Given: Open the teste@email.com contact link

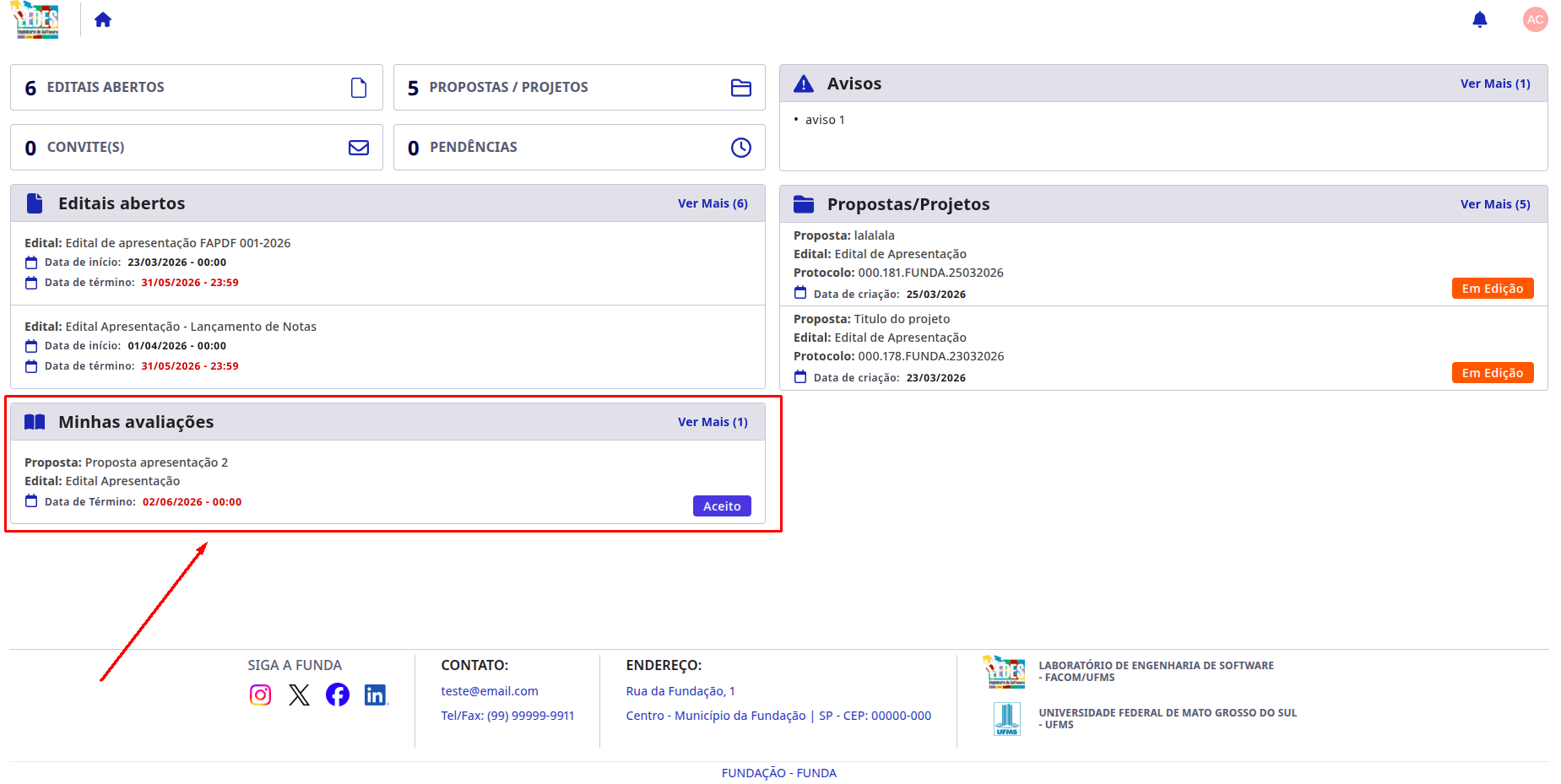Looking at the screenshot, I should [x=490, y=691].
